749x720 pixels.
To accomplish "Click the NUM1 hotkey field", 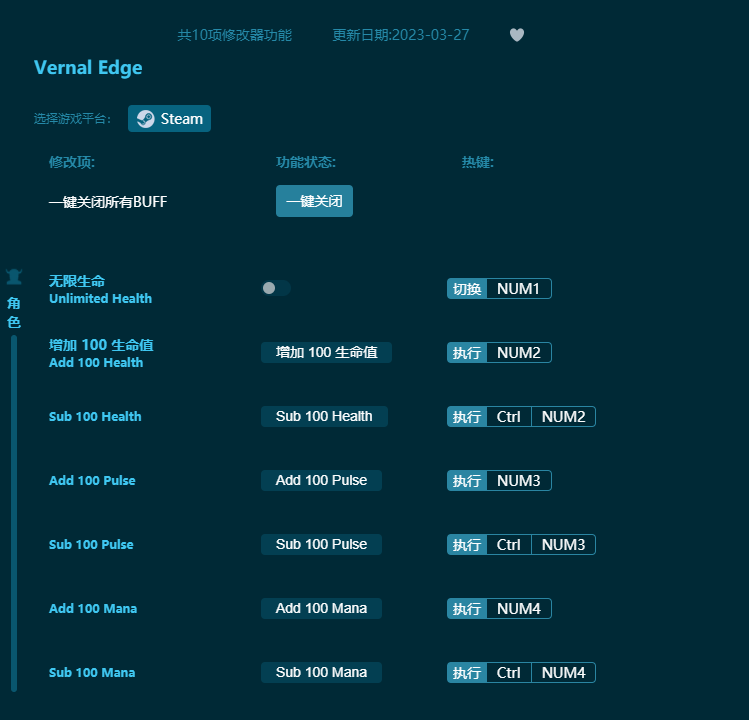I will point(519,289).
